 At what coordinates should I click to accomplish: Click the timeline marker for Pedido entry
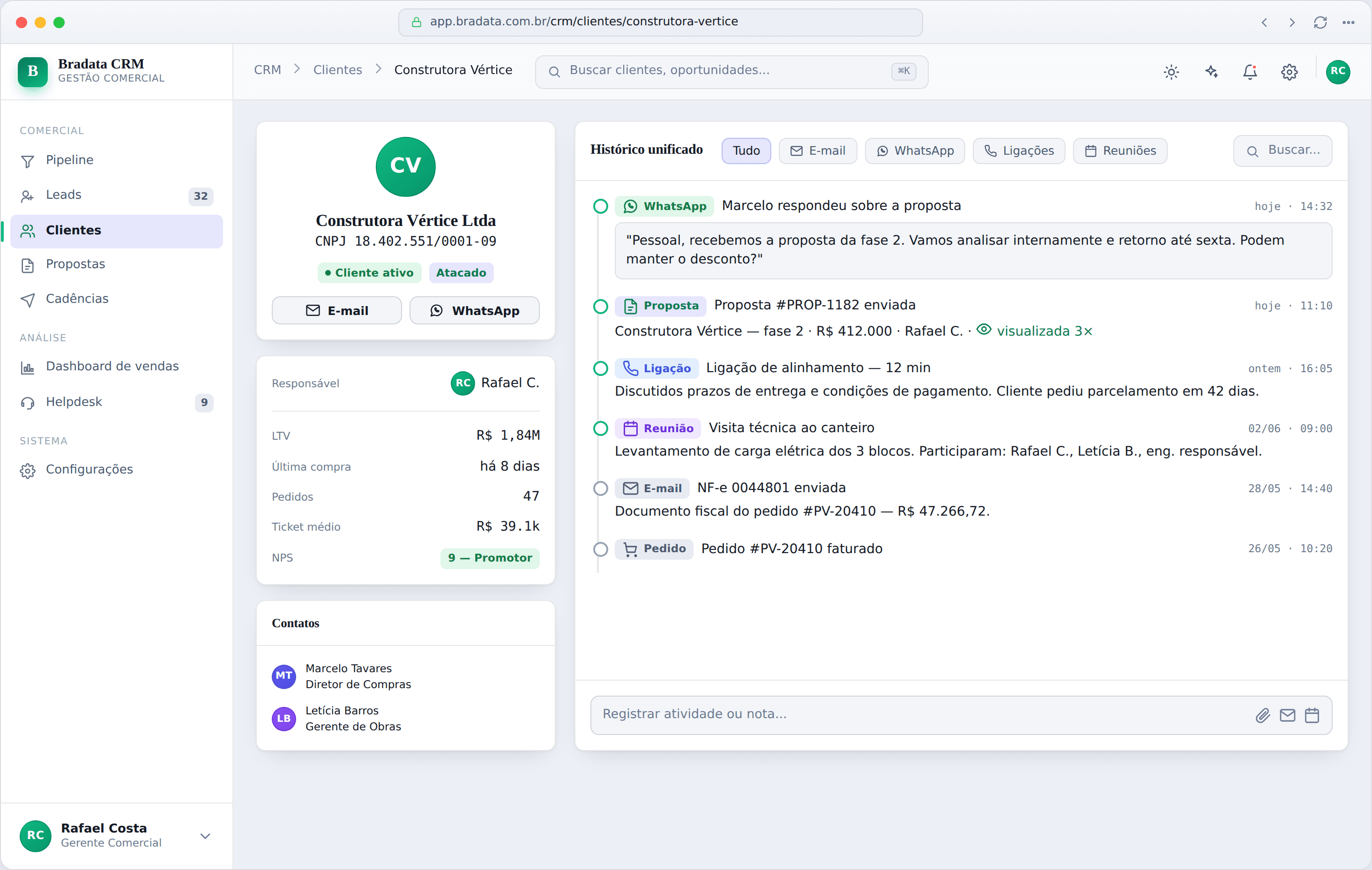(600, 549)
